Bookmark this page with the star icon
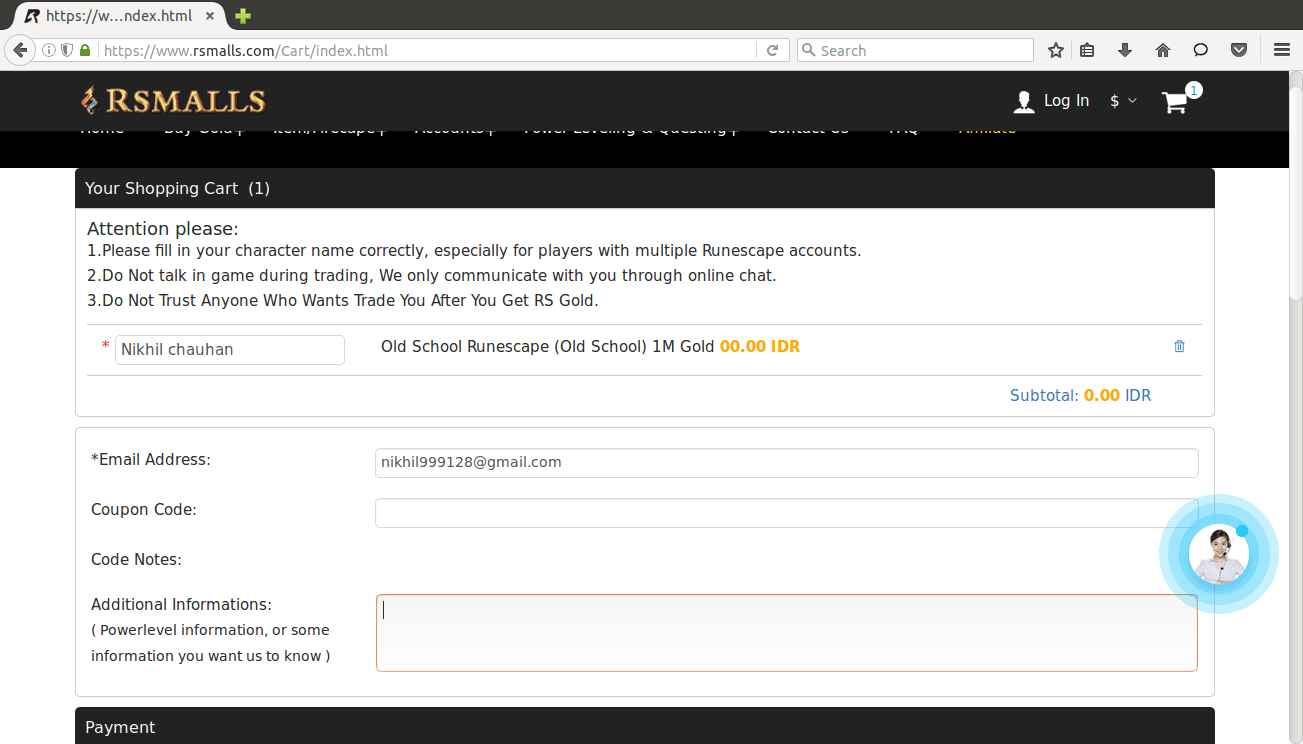Viewport: 1303px width, 744px height. pos(1055,49)
